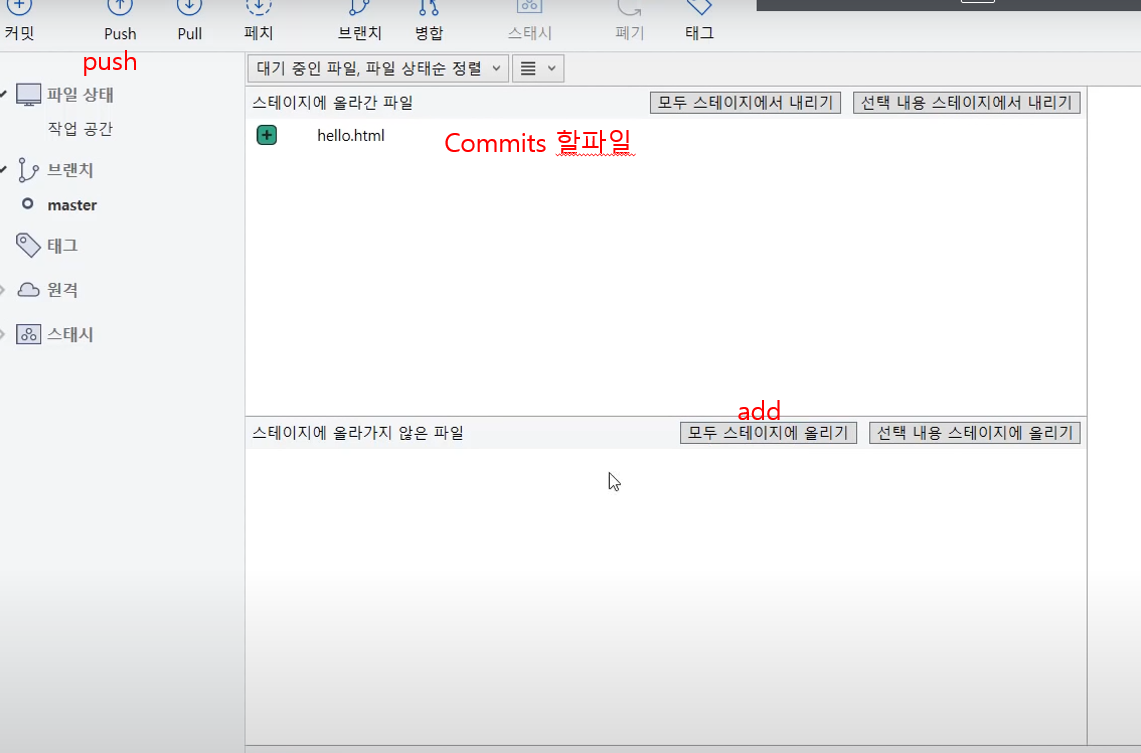This screenshot has height=753, width=1141.
Task: Click 선택 내용 스테이지에서 내리기 button
Action: (966, 103)
